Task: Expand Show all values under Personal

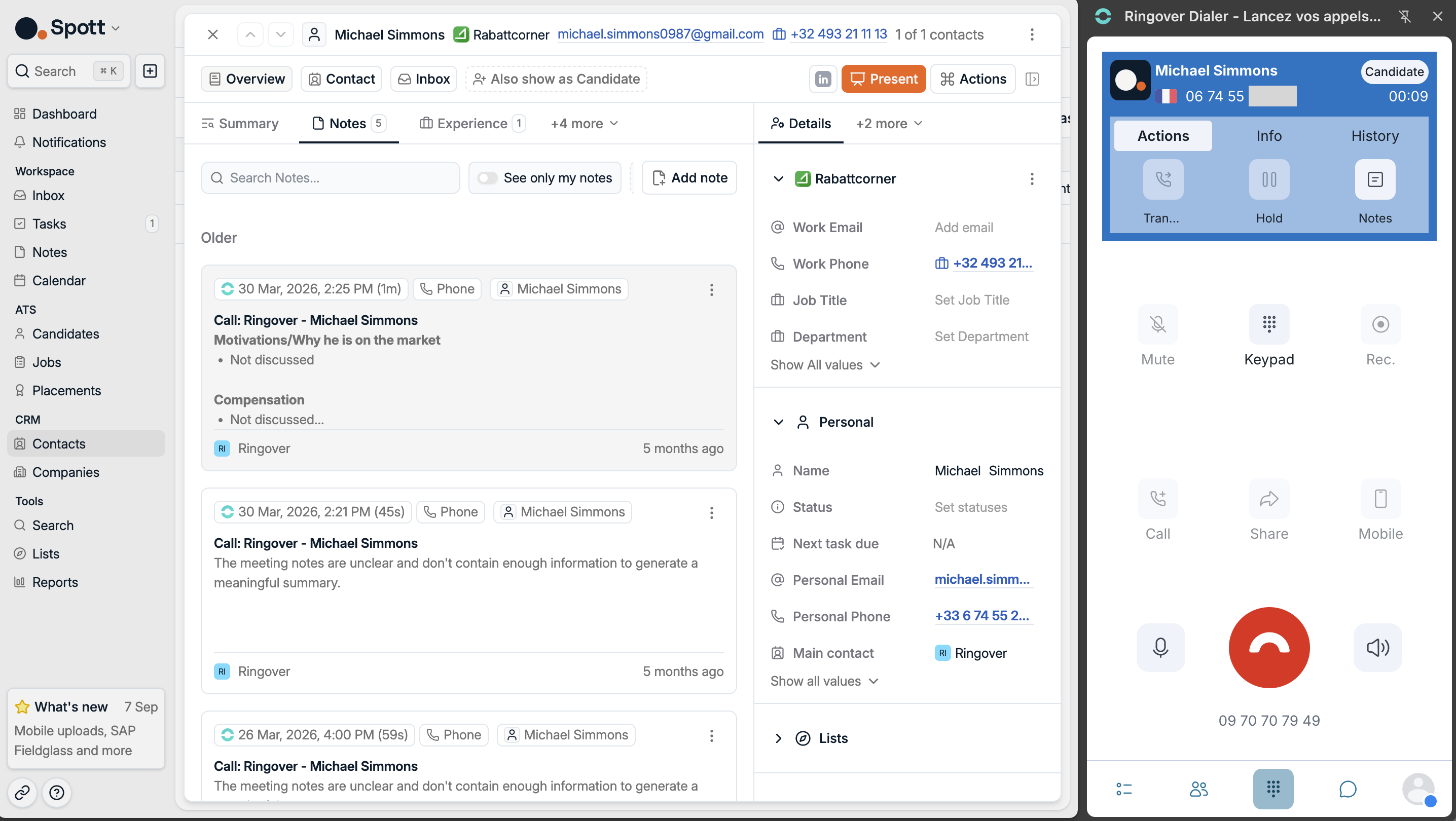Action: pos(824,682)
